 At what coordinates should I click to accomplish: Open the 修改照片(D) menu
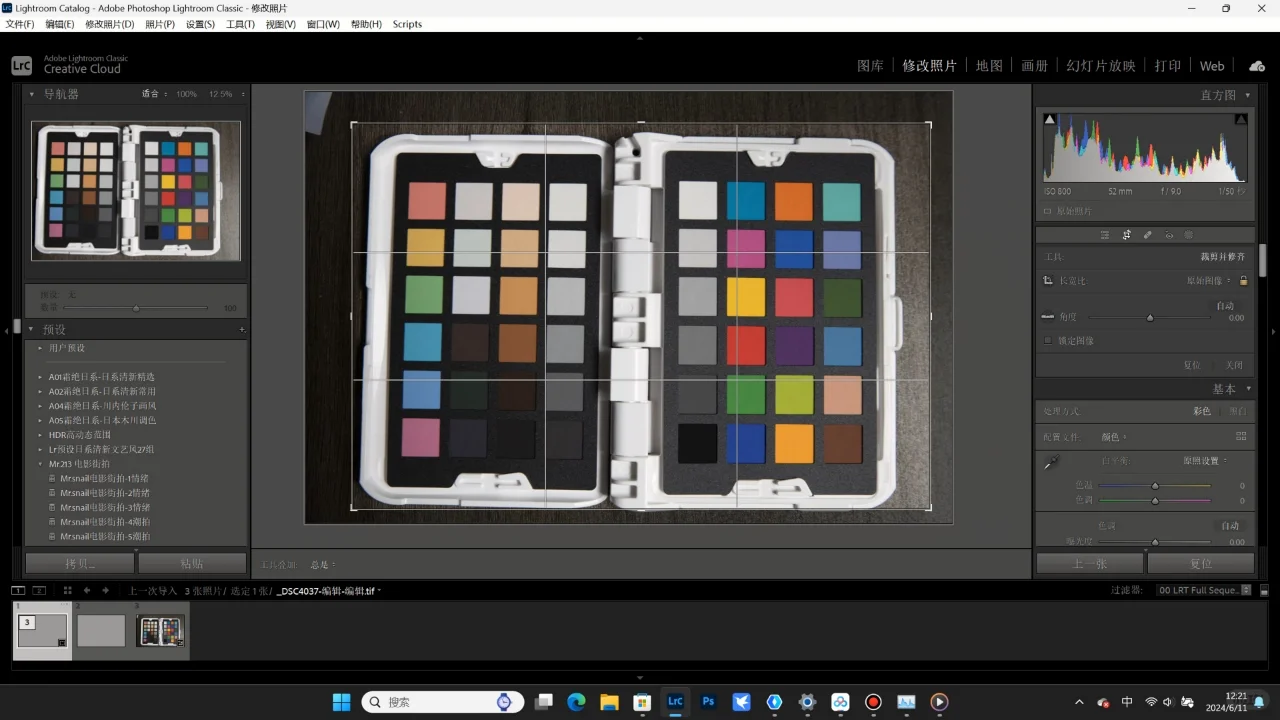point(110,24)
